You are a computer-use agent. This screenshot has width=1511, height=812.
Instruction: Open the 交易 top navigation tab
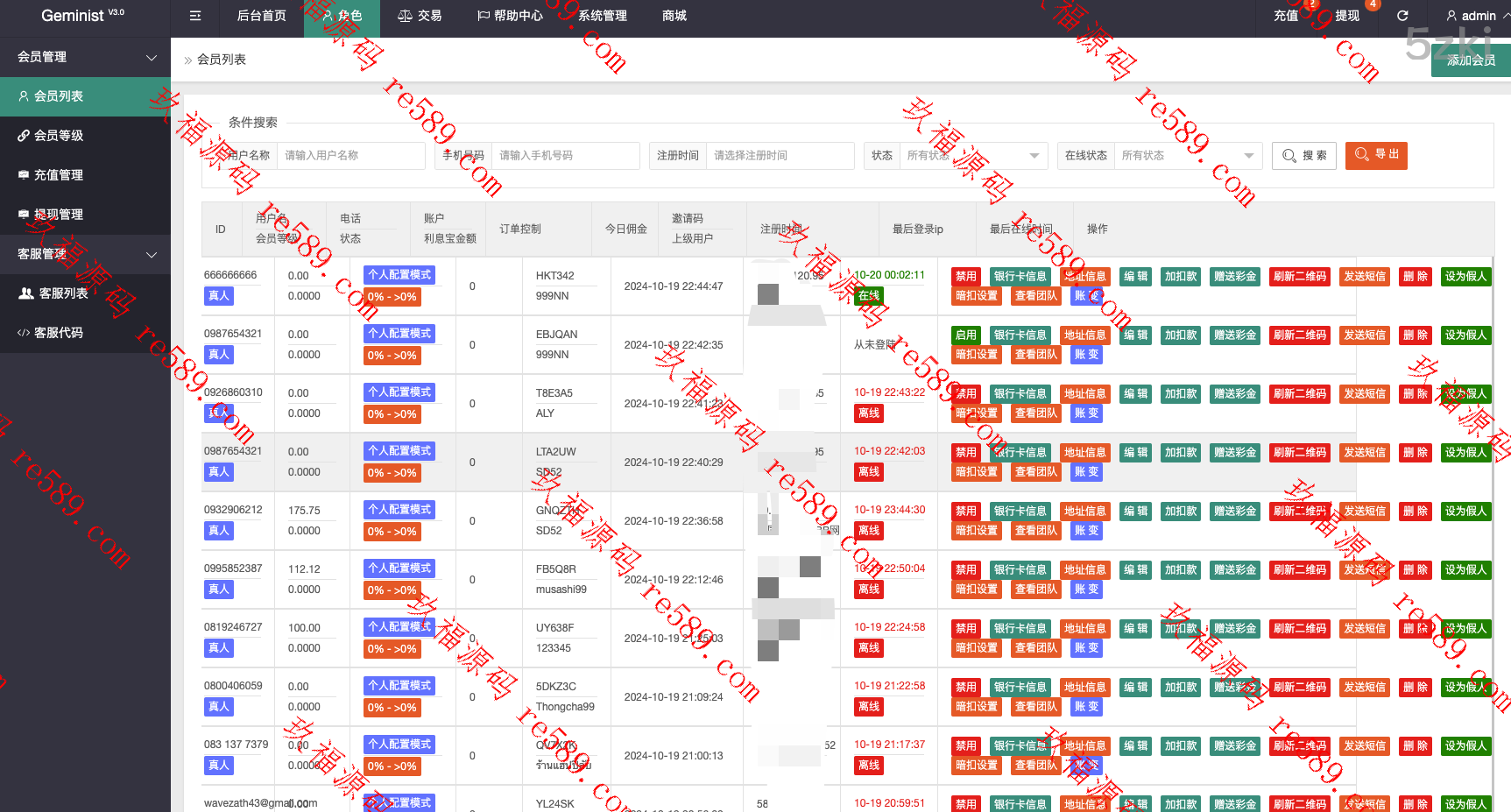point(420,16)
